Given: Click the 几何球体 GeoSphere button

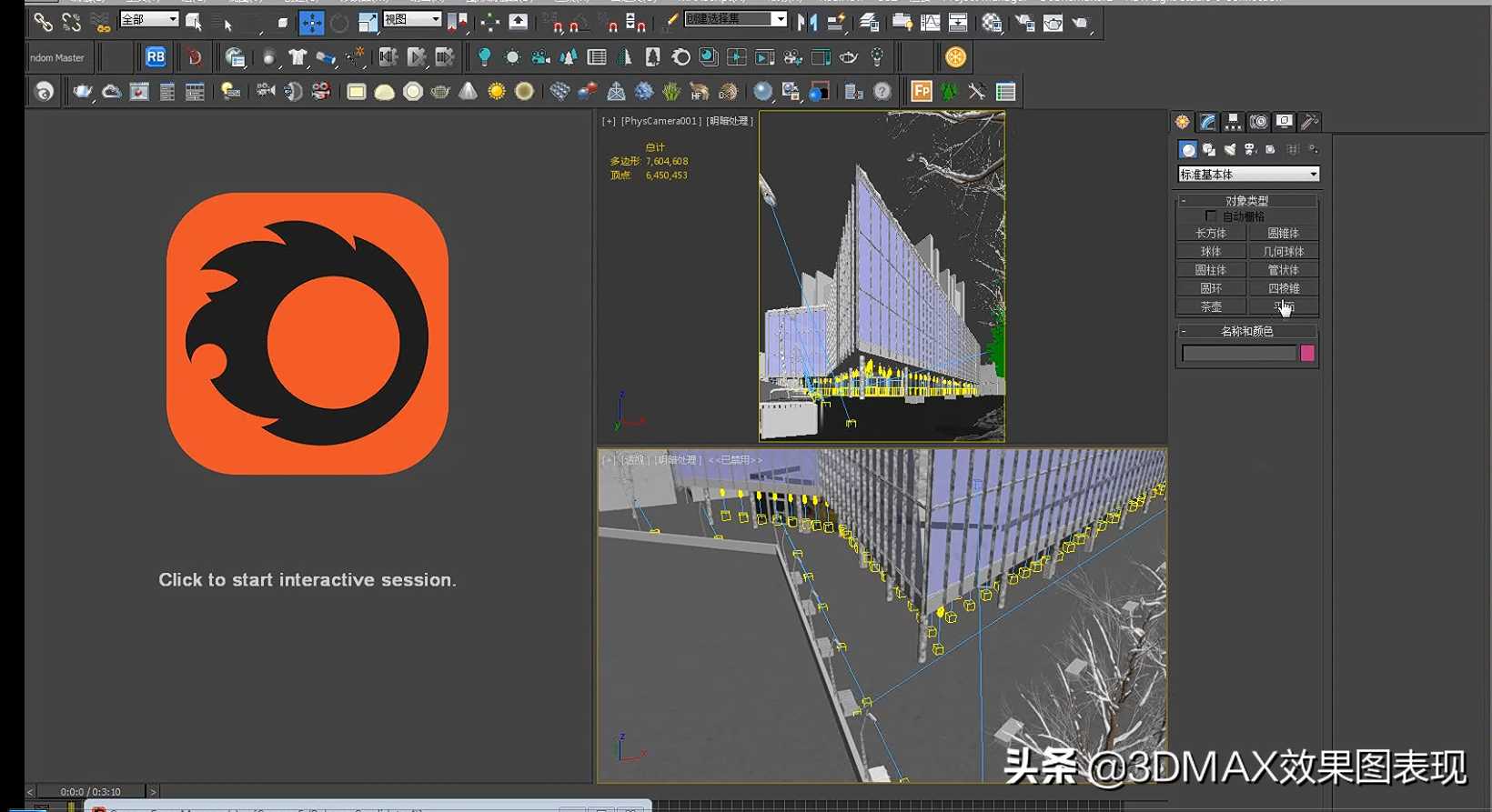Looking at the screenshot, I should pos(1283,252).
